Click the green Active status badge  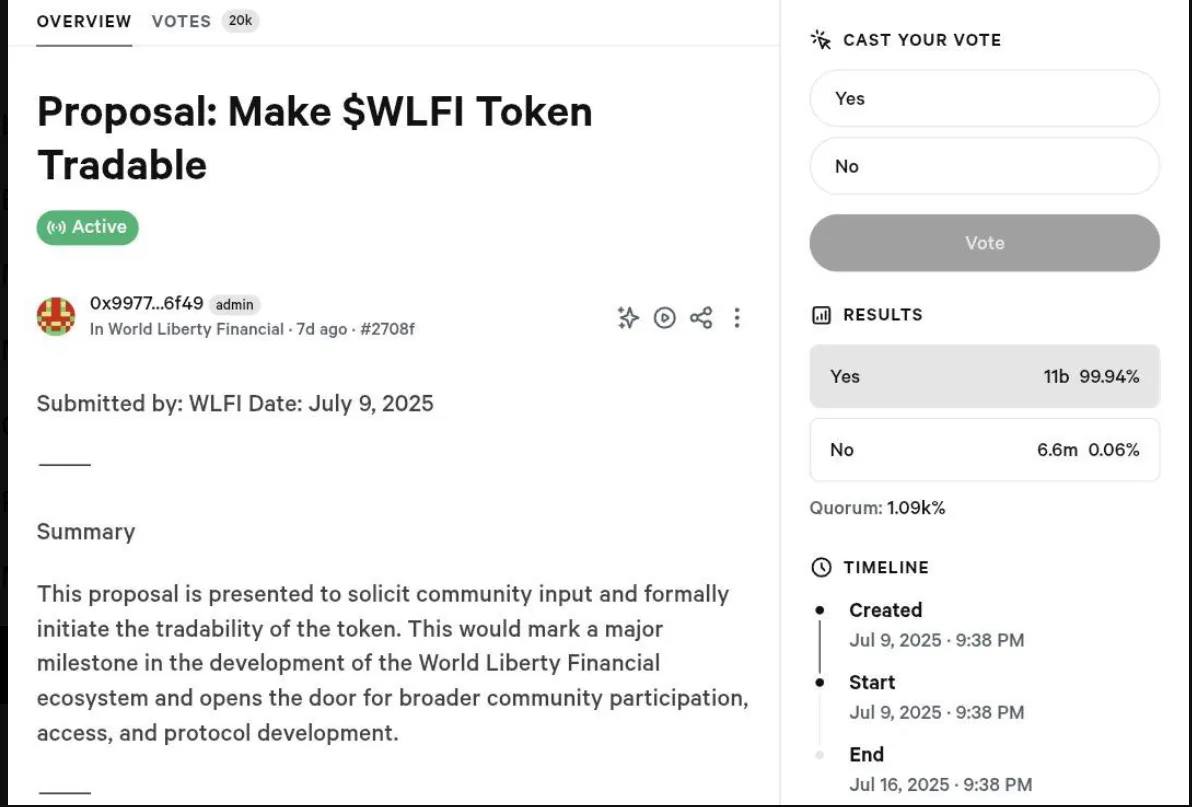tap(88, 227)
